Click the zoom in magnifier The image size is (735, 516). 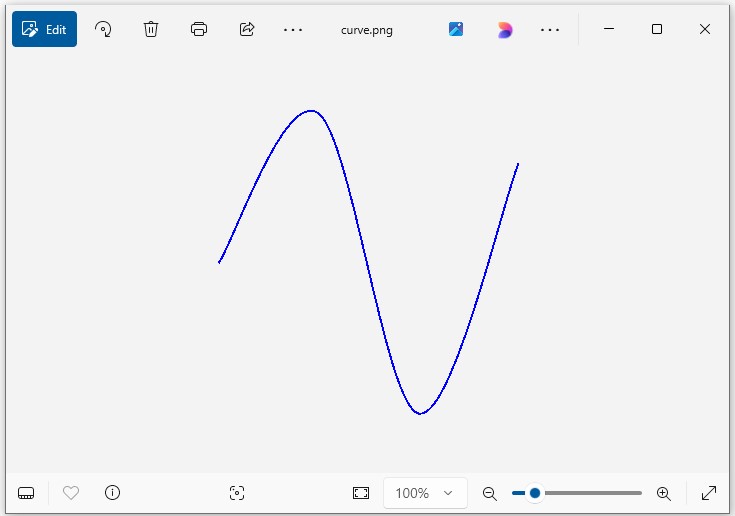click(663, 493)
